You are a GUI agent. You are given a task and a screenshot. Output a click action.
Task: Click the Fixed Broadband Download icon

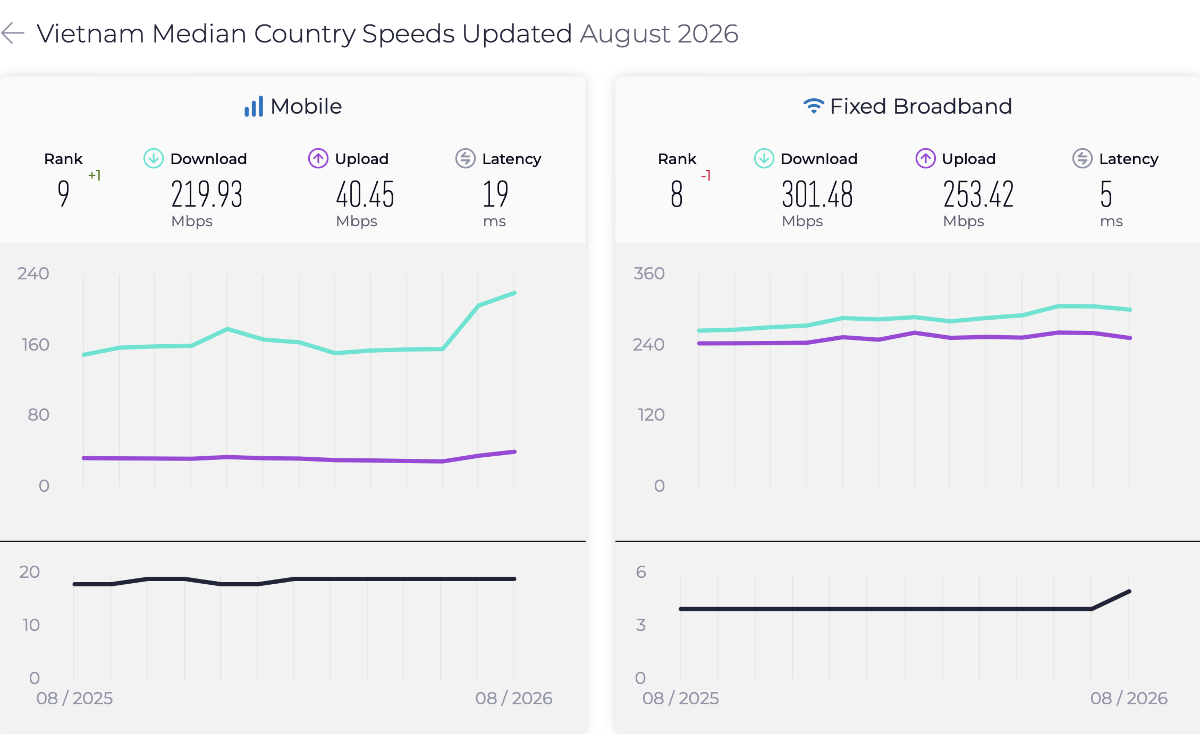(x=764, y=158)
